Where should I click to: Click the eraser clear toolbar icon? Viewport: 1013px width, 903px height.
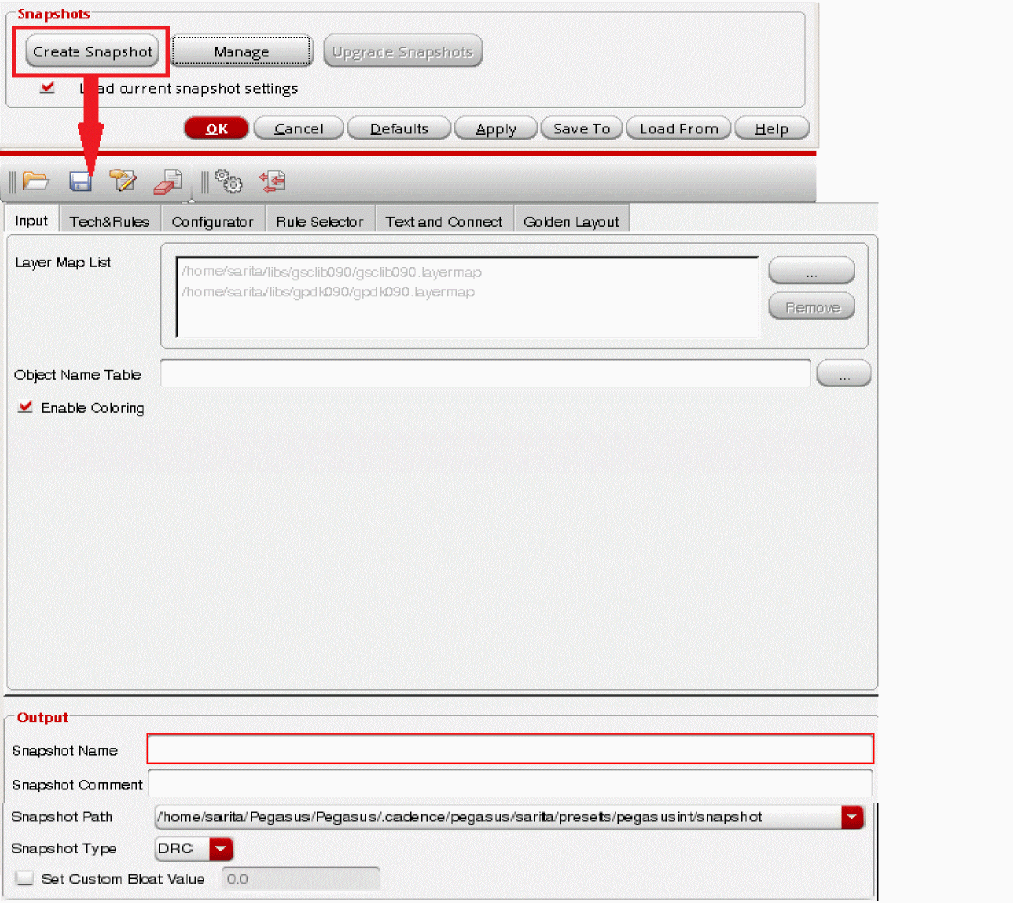click(168, 182)
